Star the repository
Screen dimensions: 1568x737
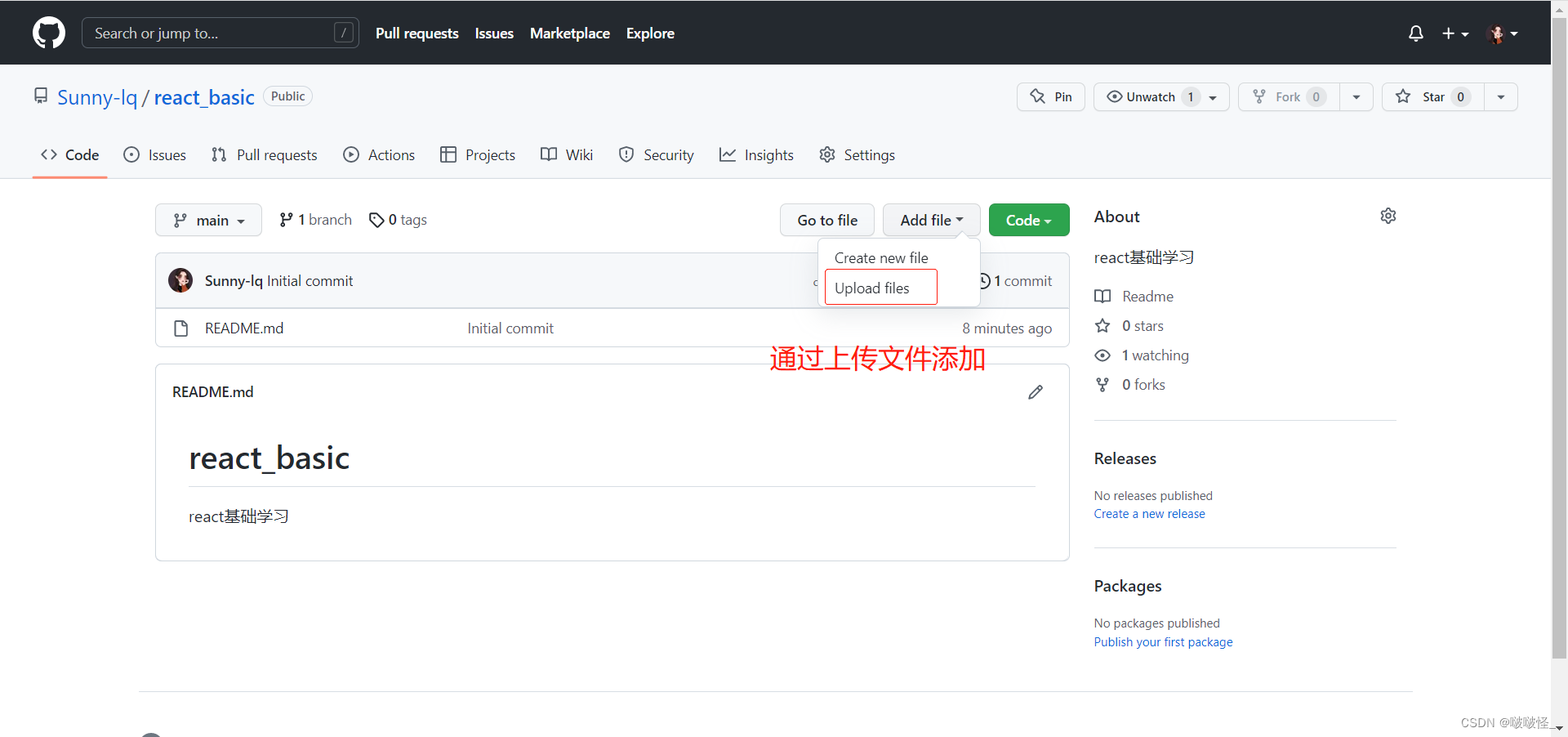(x=1433, y=96)
